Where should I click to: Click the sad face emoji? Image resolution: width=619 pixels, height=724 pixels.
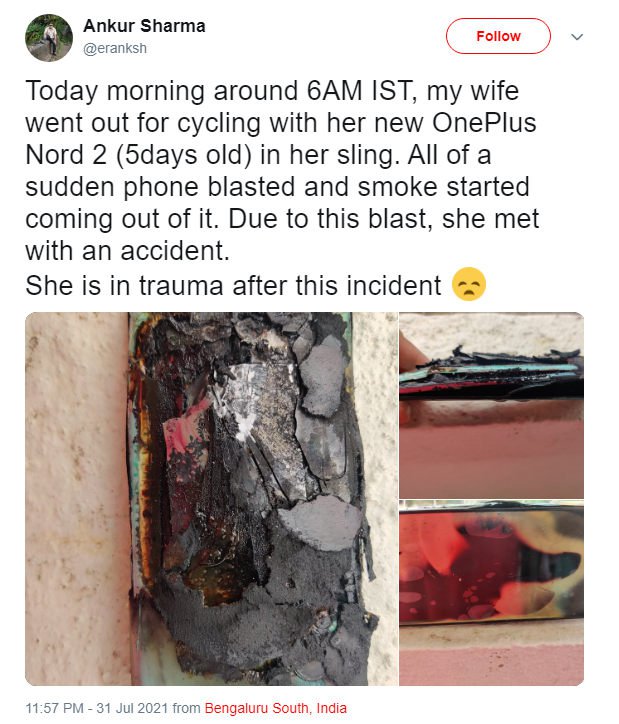[469, 284]
